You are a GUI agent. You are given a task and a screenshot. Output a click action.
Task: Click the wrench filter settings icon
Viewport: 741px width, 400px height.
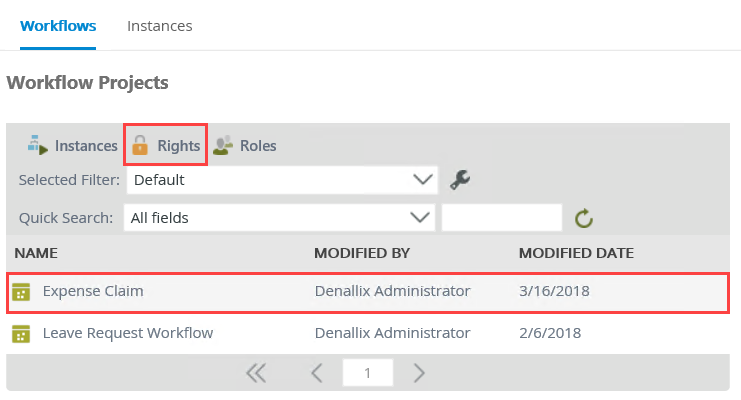(460, 180)
